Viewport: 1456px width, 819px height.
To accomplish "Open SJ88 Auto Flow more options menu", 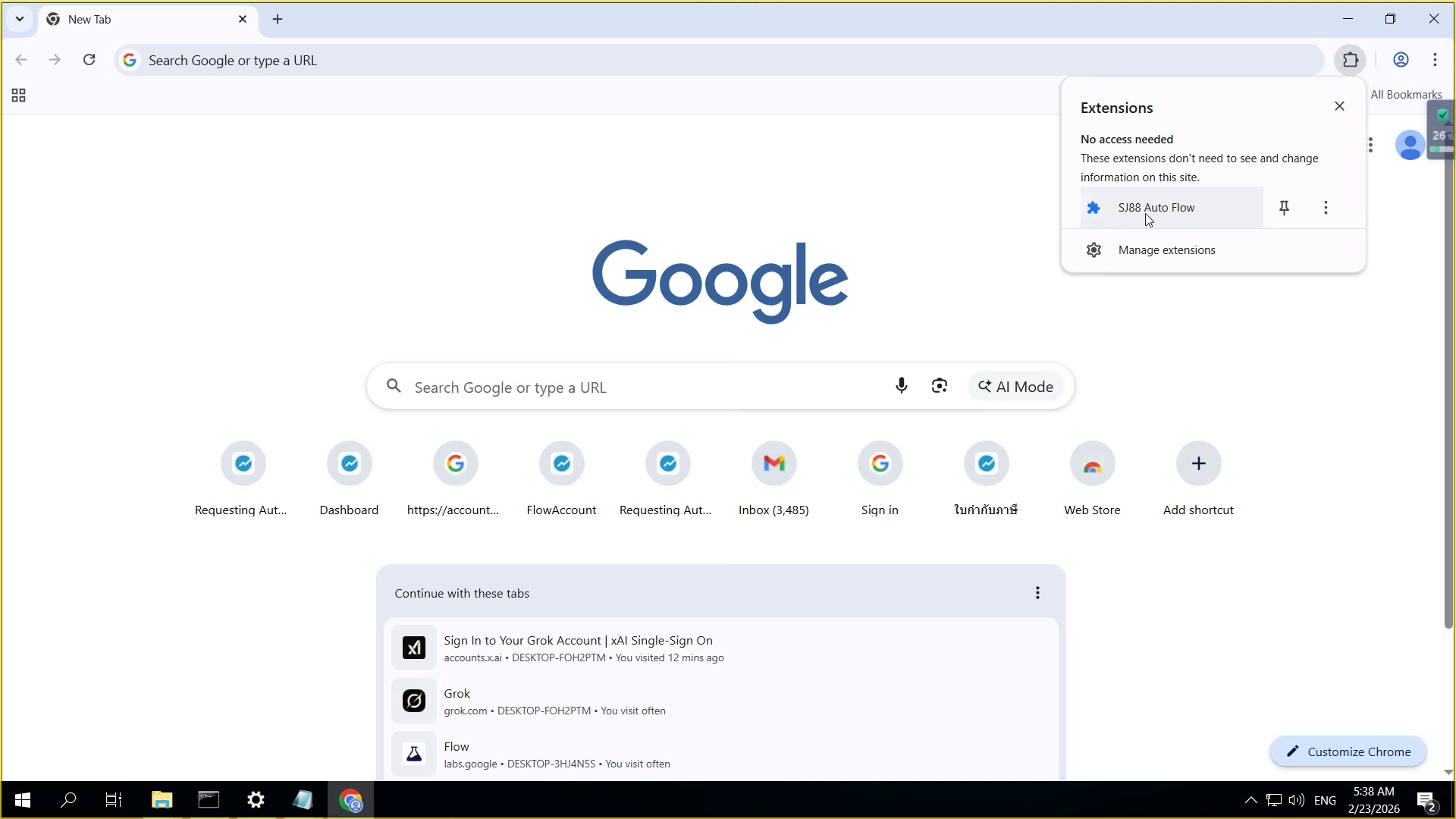I will pos(1326,208).
